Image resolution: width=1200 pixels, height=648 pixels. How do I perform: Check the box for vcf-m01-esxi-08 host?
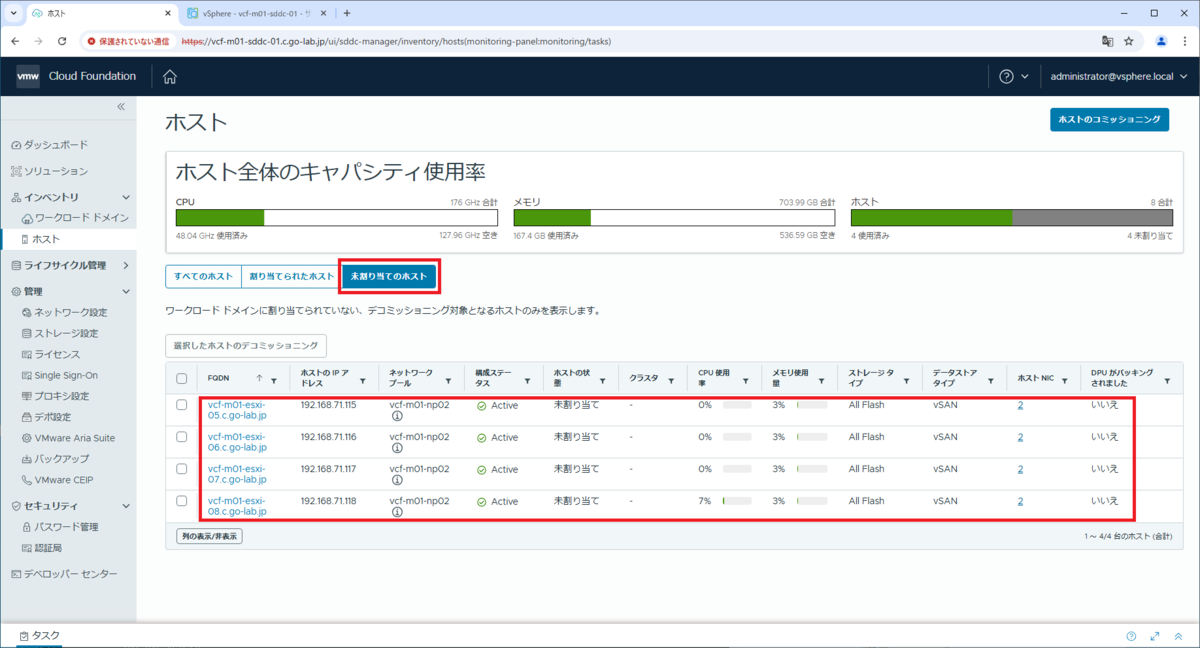181,500
